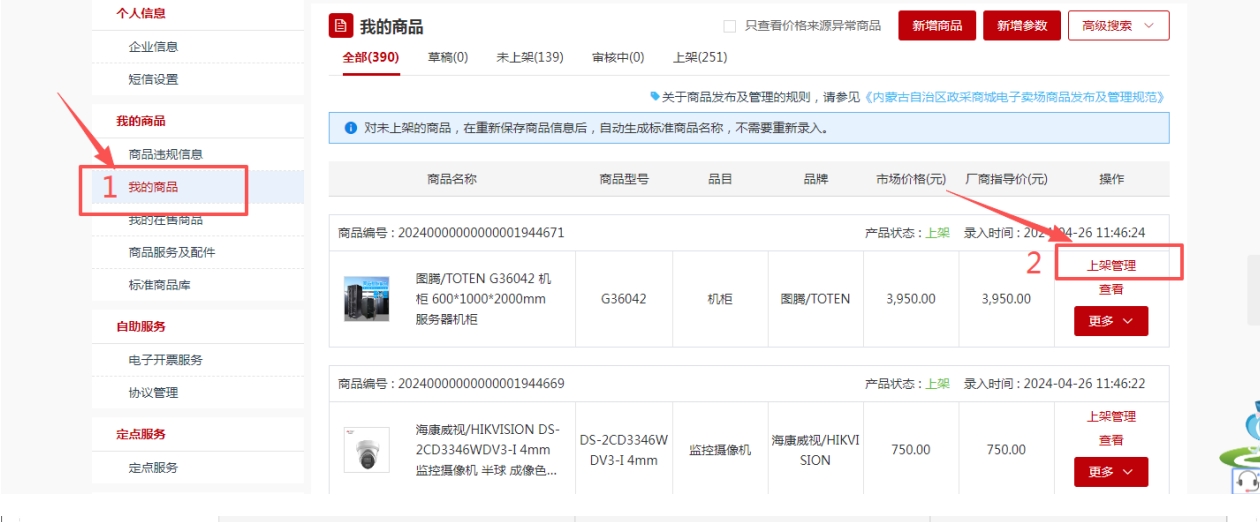Click the 新增参数 button
This screenshot has height=522, width=1260.
(1021, 26)
